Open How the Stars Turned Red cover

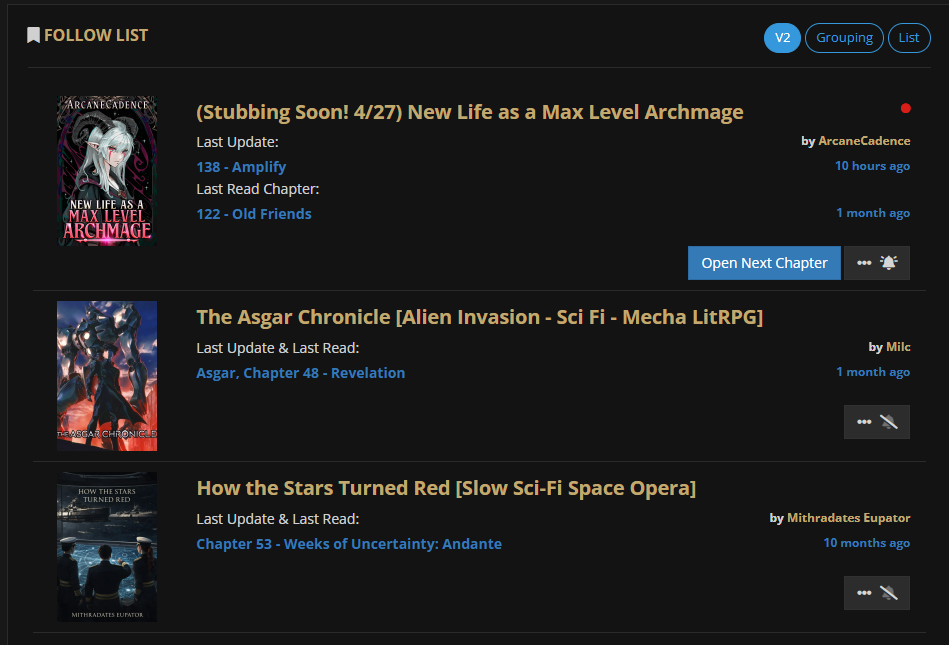(x=107, y=547)
